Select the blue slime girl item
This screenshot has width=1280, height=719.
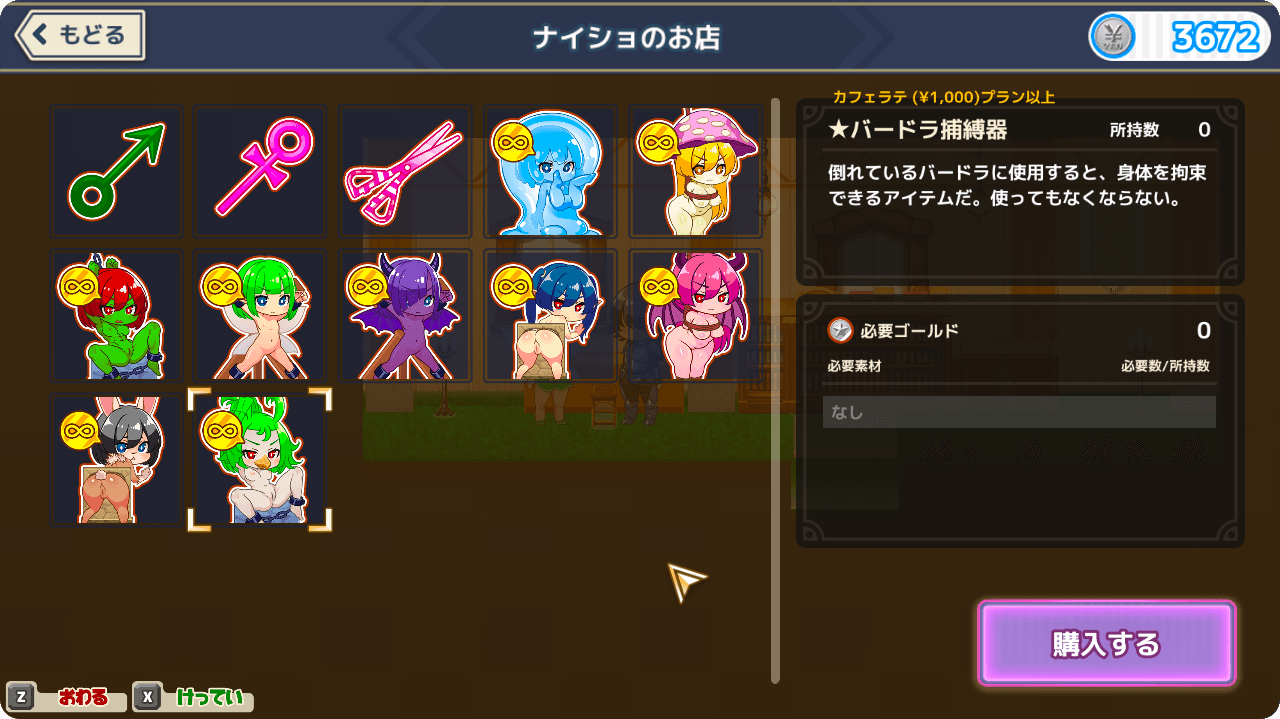550,172
